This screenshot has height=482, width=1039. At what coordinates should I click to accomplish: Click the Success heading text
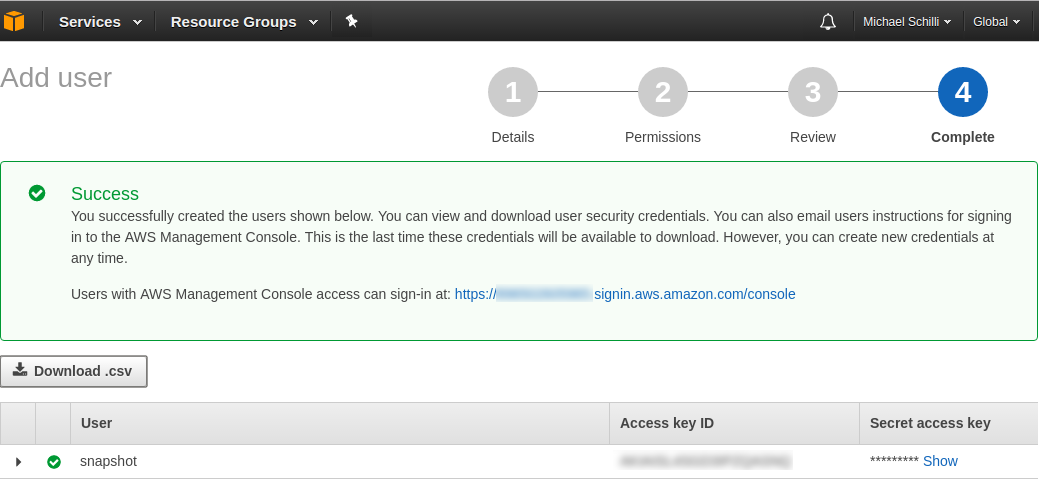click(x=105, y=194)
